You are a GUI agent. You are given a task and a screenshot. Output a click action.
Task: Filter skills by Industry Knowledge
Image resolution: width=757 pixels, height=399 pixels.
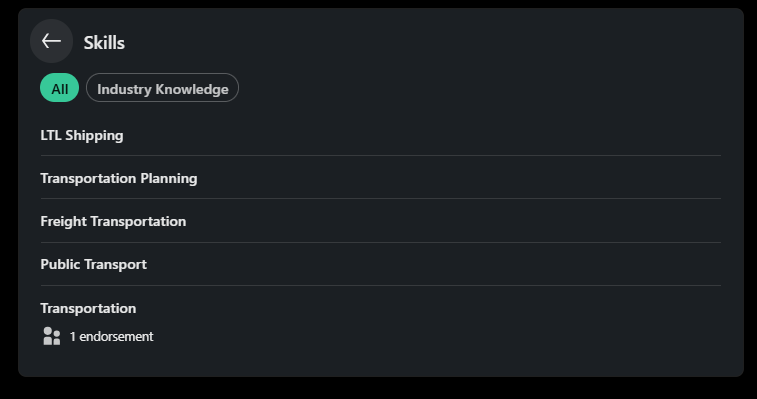[x=162, y=88]
